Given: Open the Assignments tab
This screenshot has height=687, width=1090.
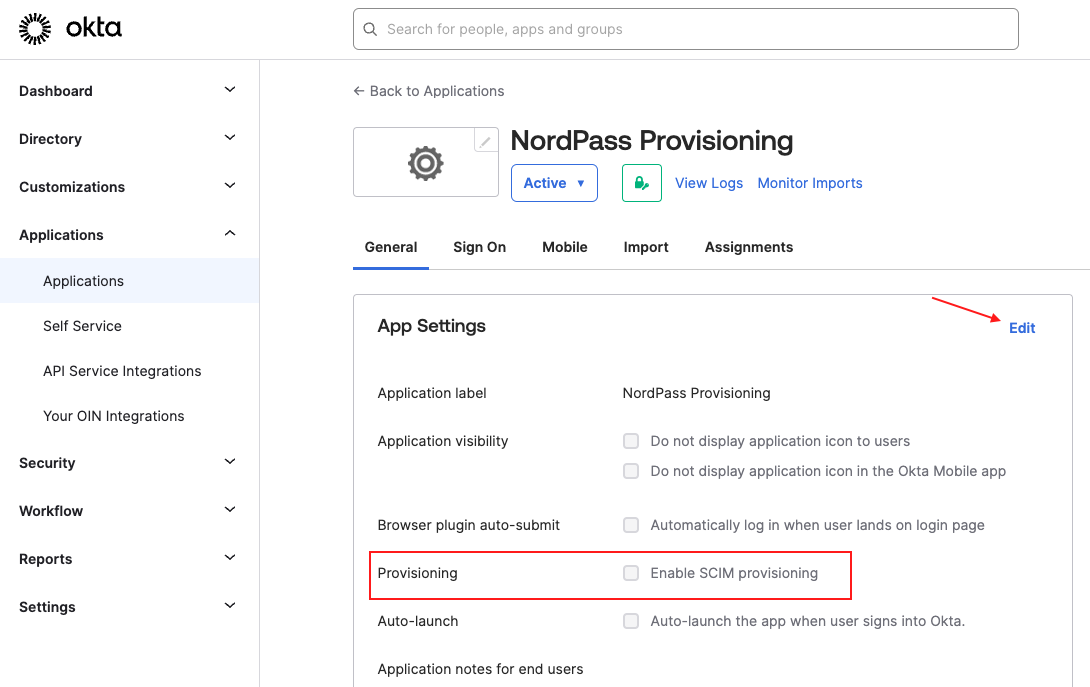Looking at the screenshot, I should pos(749,248).
